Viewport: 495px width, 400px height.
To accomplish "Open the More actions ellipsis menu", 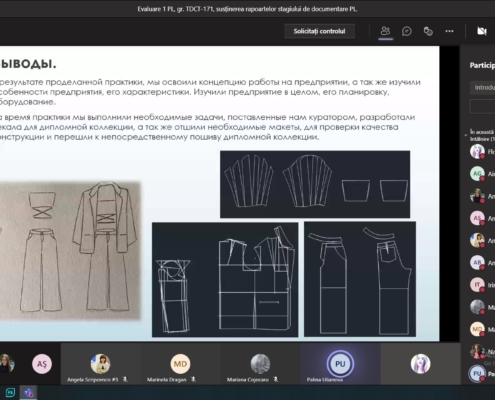I will pos(449,31).
